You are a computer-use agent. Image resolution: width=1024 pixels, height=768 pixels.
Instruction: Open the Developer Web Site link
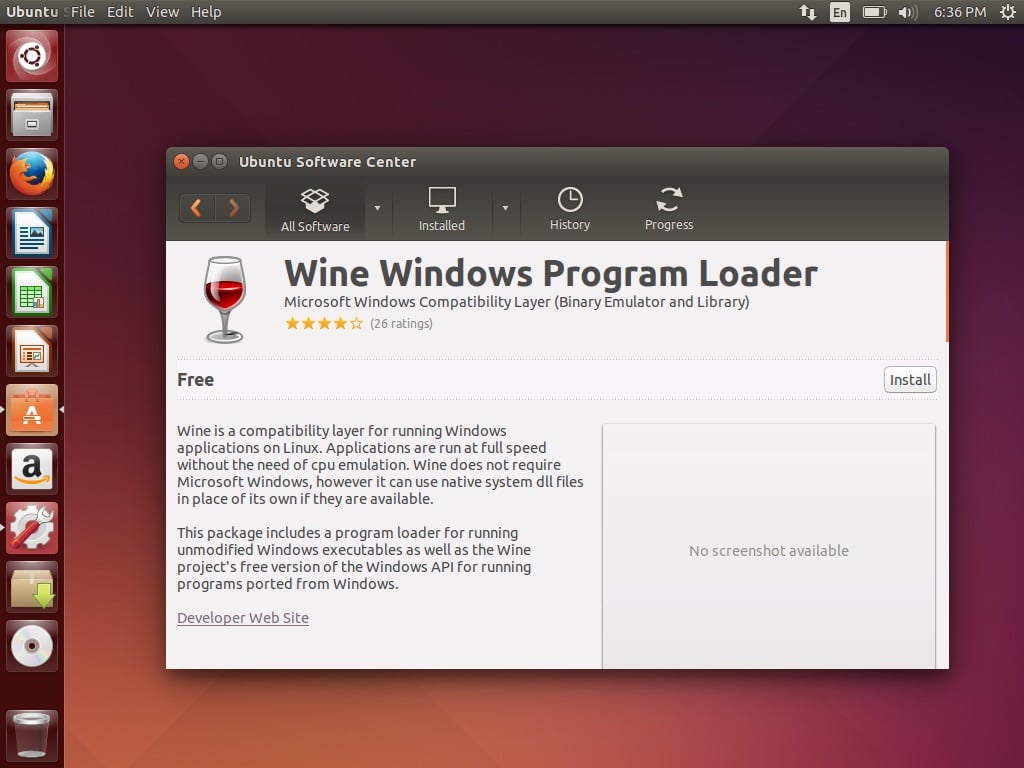[x=243, y=618]
